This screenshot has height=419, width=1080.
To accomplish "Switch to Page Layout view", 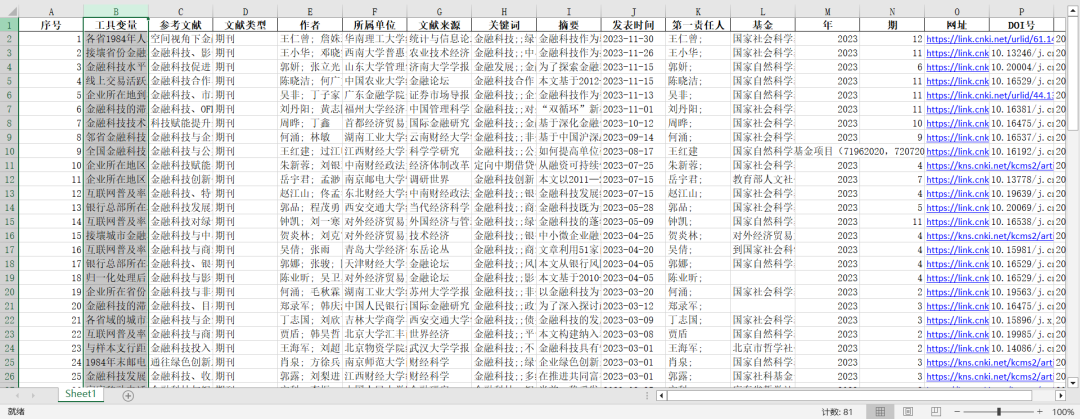I will pos(906,411).
